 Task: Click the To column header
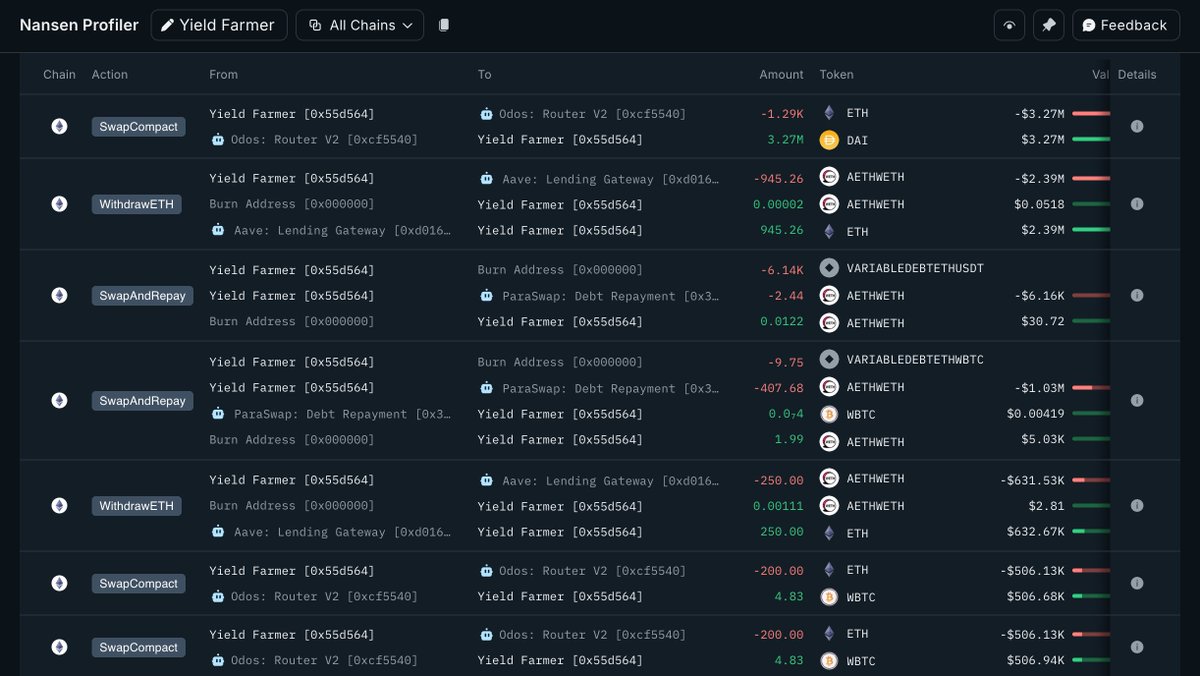485,75
